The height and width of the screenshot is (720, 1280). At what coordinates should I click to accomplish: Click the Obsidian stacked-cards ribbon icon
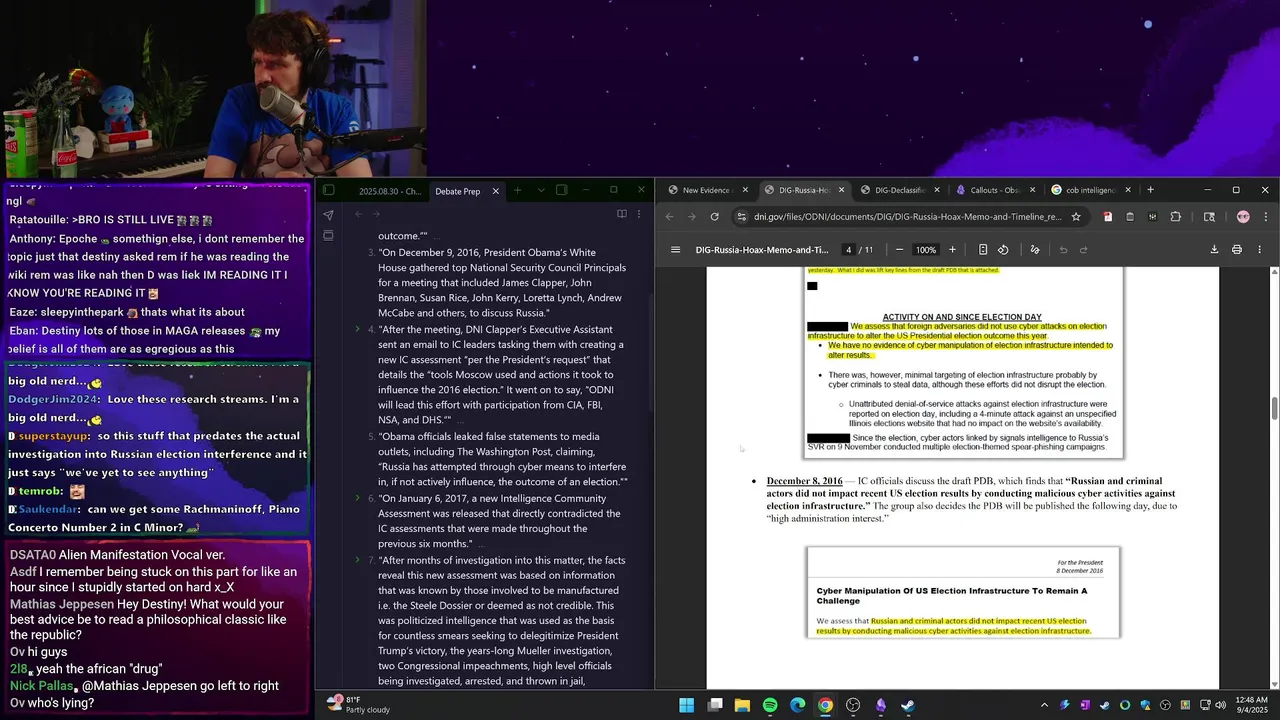coord(328,236)
